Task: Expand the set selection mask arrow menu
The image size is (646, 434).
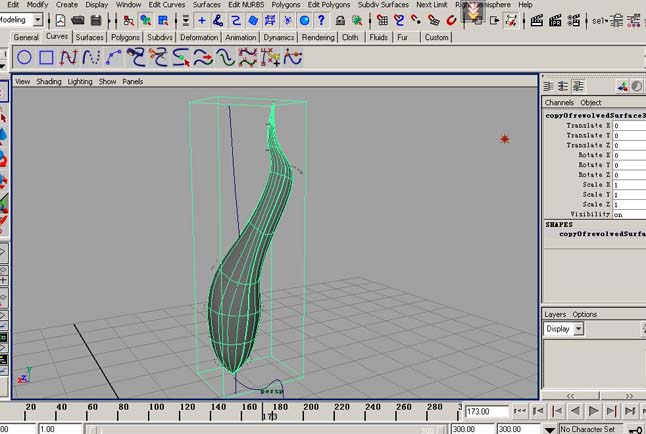Action: click(x=186, y=20)
